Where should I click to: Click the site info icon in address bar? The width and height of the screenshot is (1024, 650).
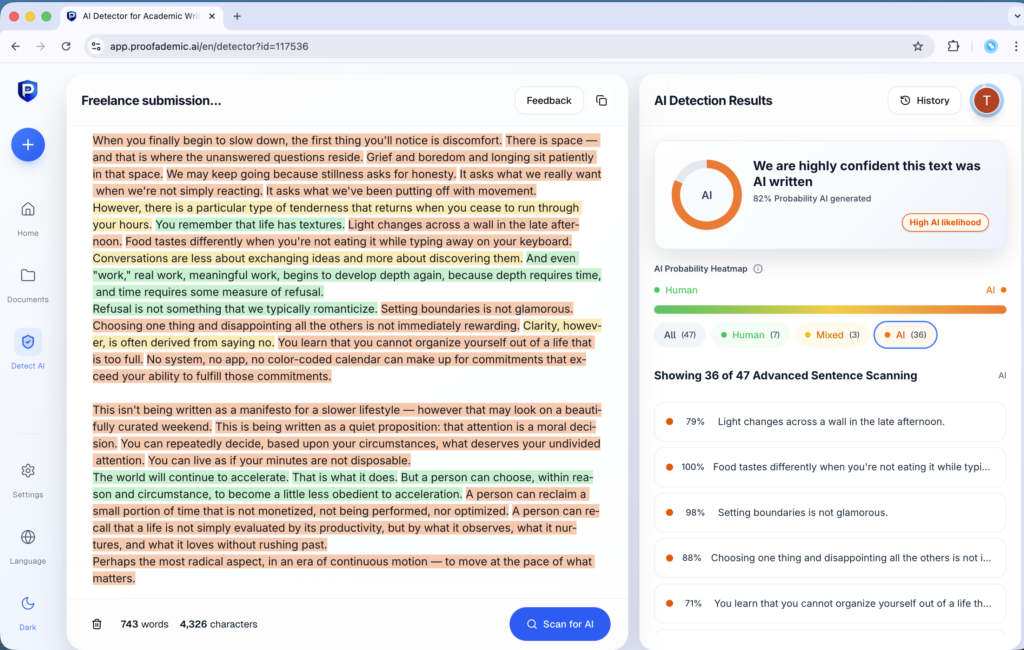click(x=96, y=46)
